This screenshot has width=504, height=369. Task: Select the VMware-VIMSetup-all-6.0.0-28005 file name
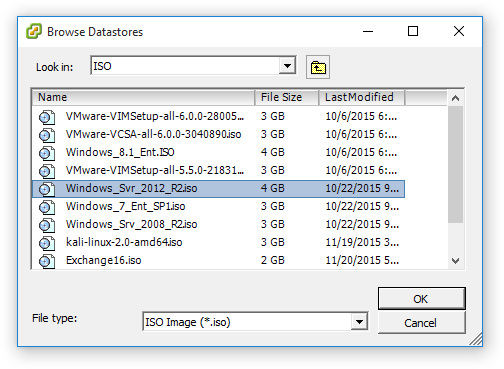[155, 116]
